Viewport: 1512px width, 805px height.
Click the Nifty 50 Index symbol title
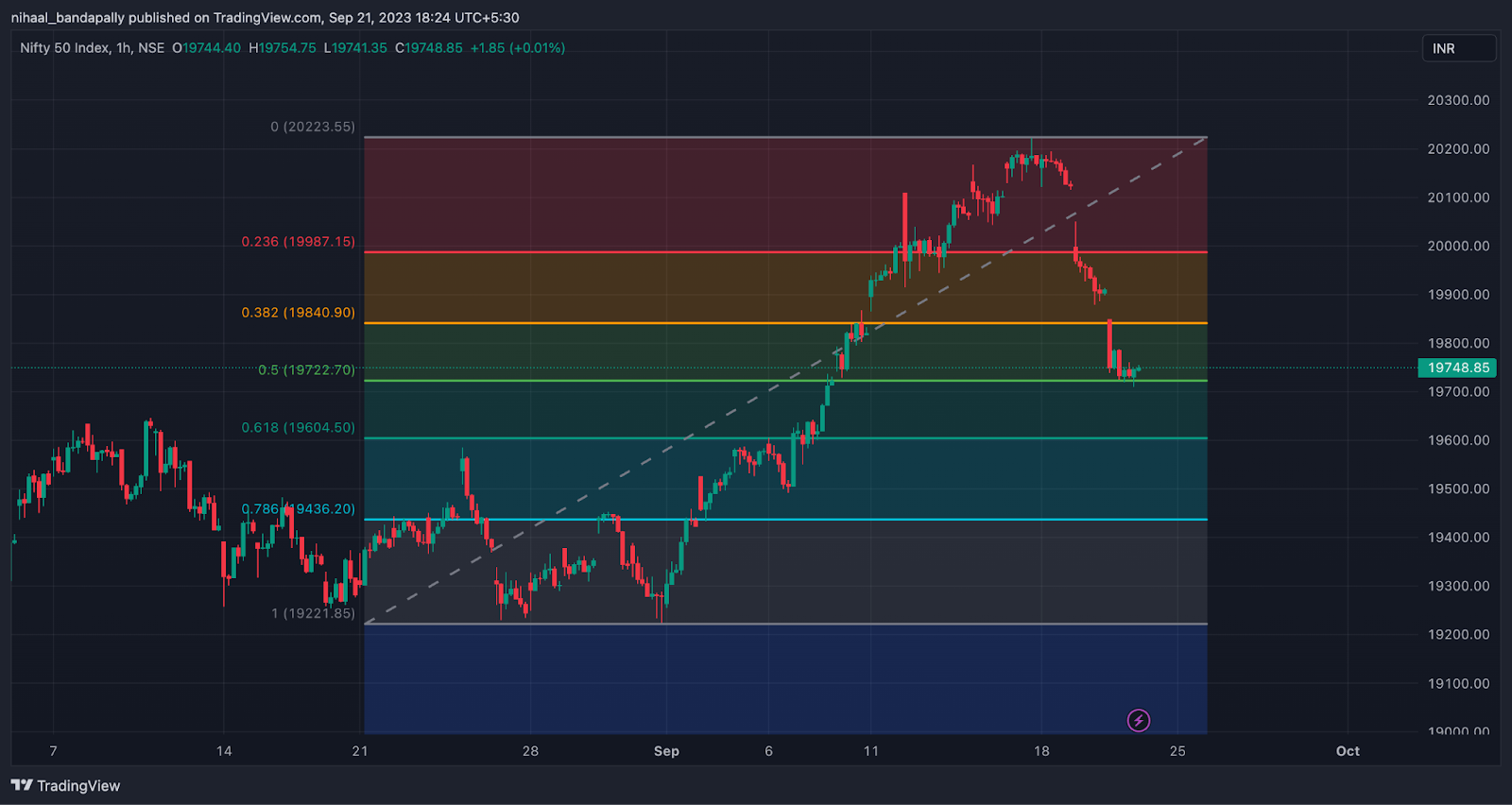pyautogui.click(x=93, y=48)
